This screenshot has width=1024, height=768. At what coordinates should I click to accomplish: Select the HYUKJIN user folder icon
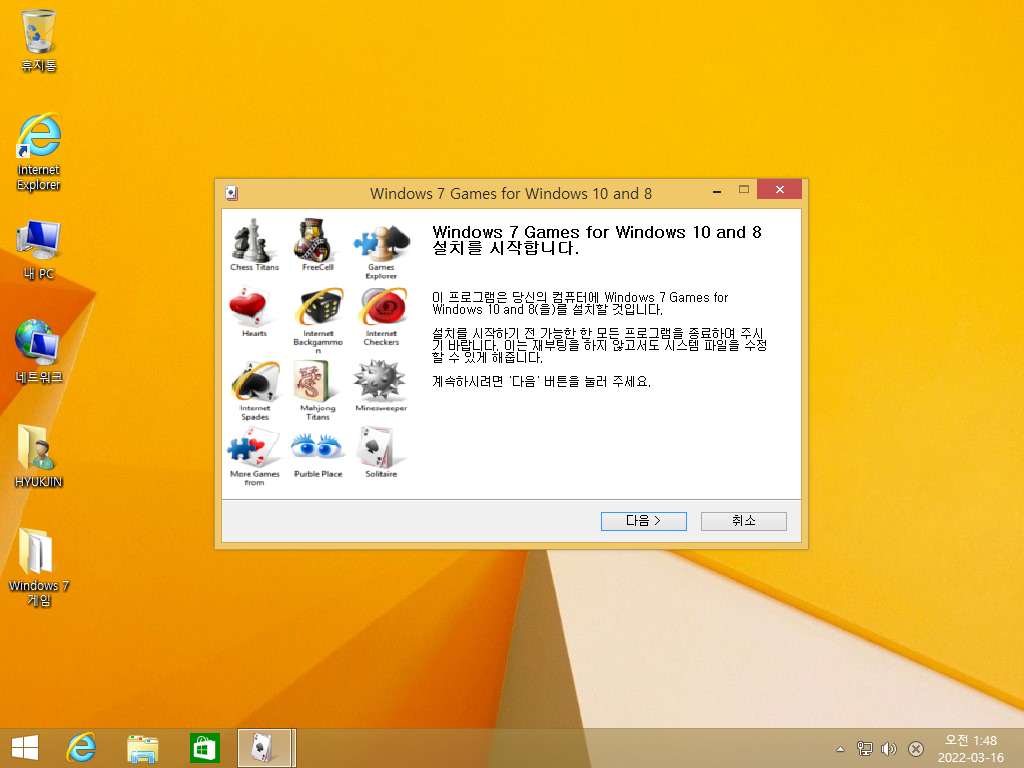[39, 456]
